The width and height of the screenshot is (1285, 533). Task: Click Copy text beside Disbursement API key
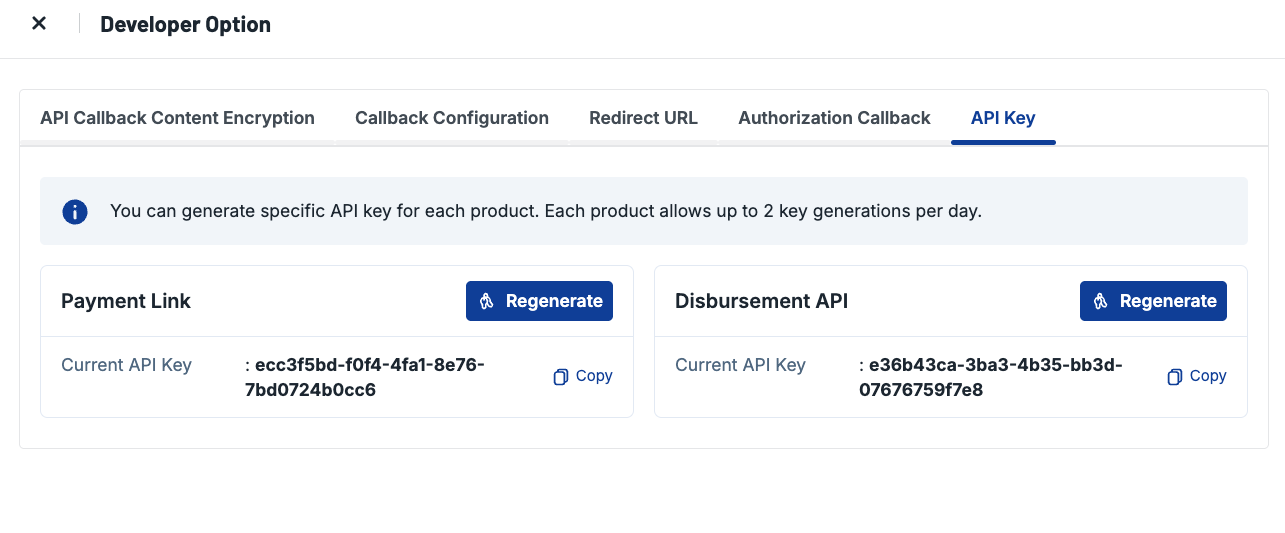[1208, 376]
